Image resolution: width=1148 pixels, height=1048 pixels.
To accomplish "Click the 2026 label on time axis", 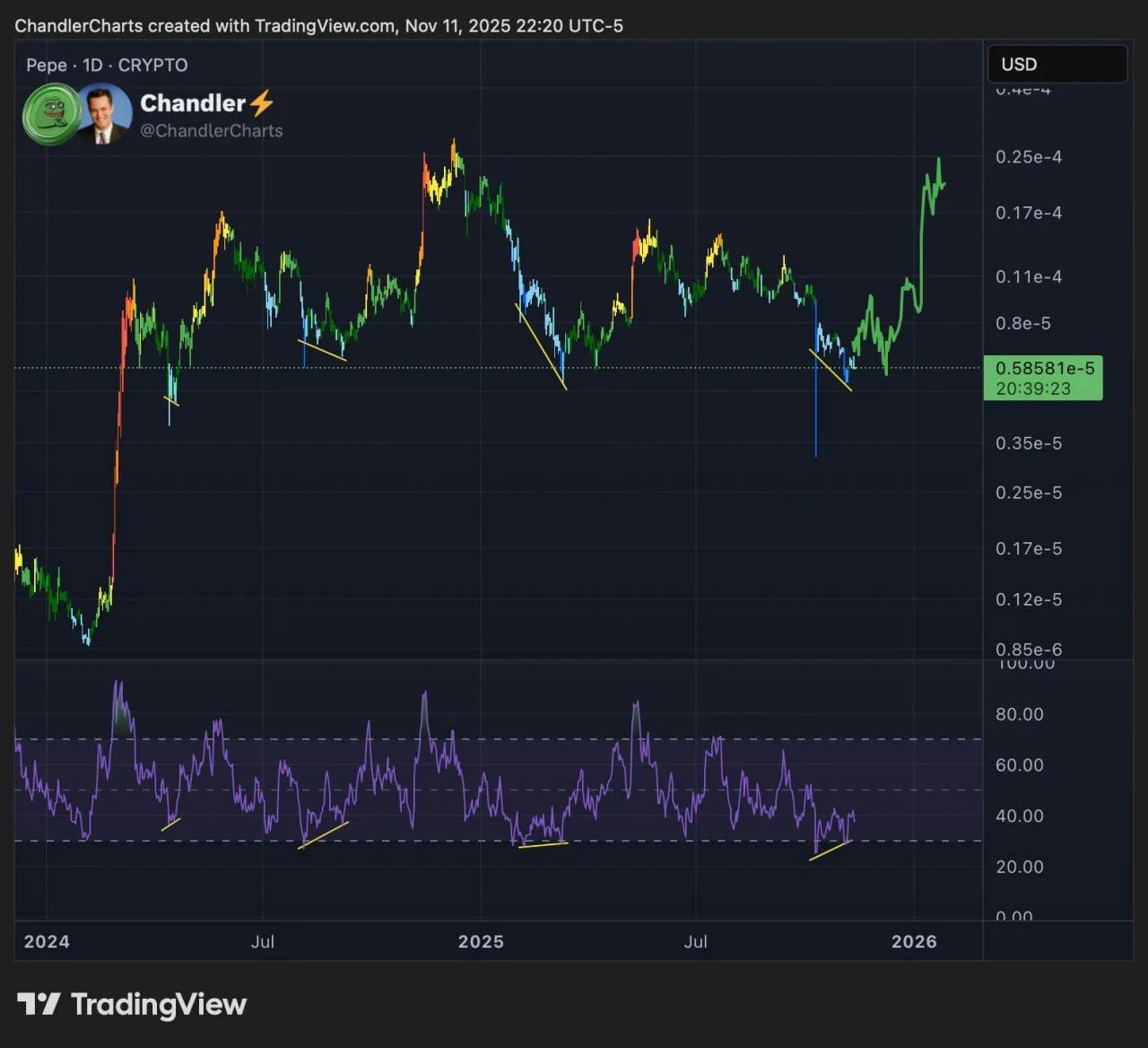I will [x=914, y=941].
